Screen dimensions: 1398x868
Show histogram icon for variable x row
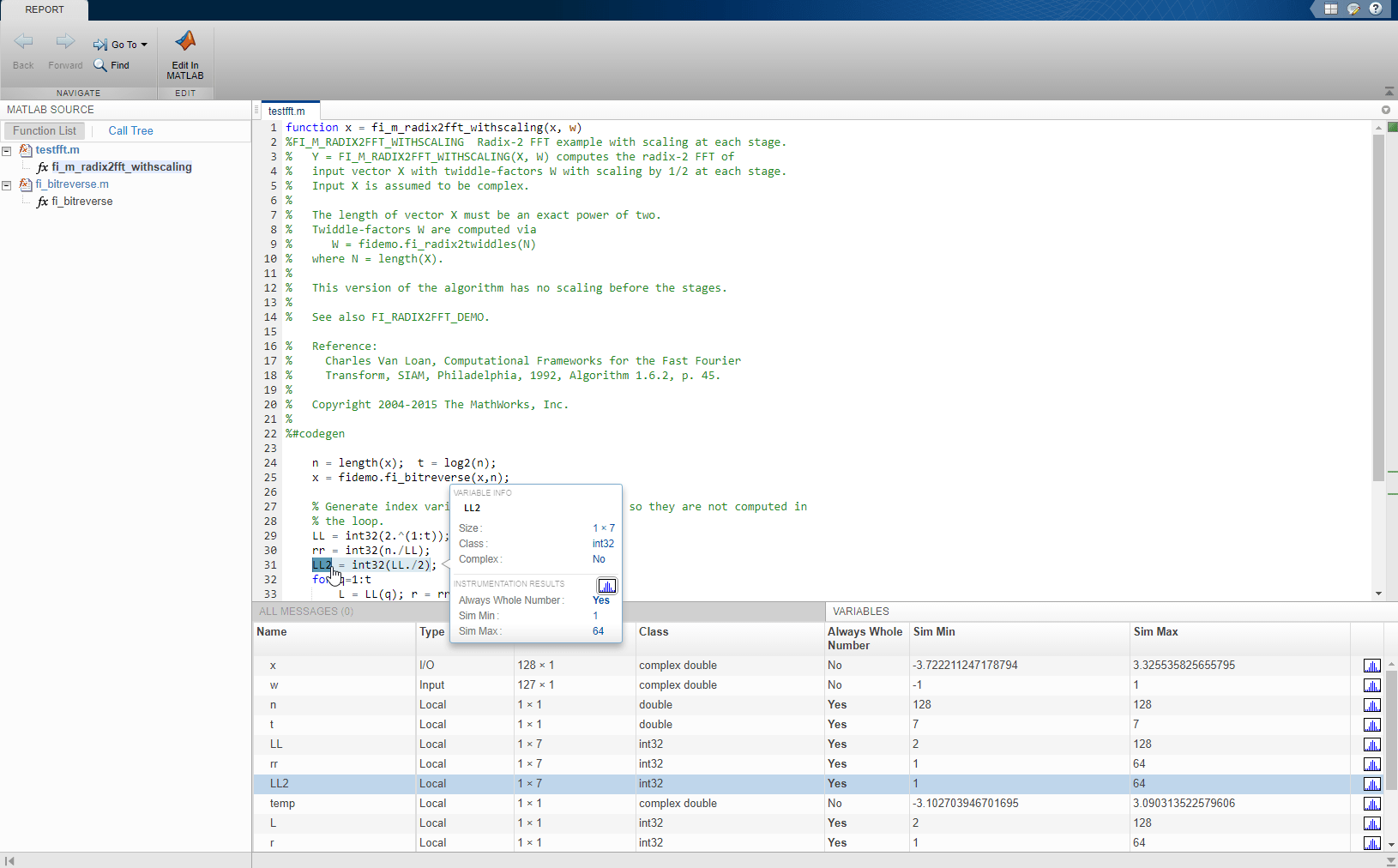coord(1371,666)
